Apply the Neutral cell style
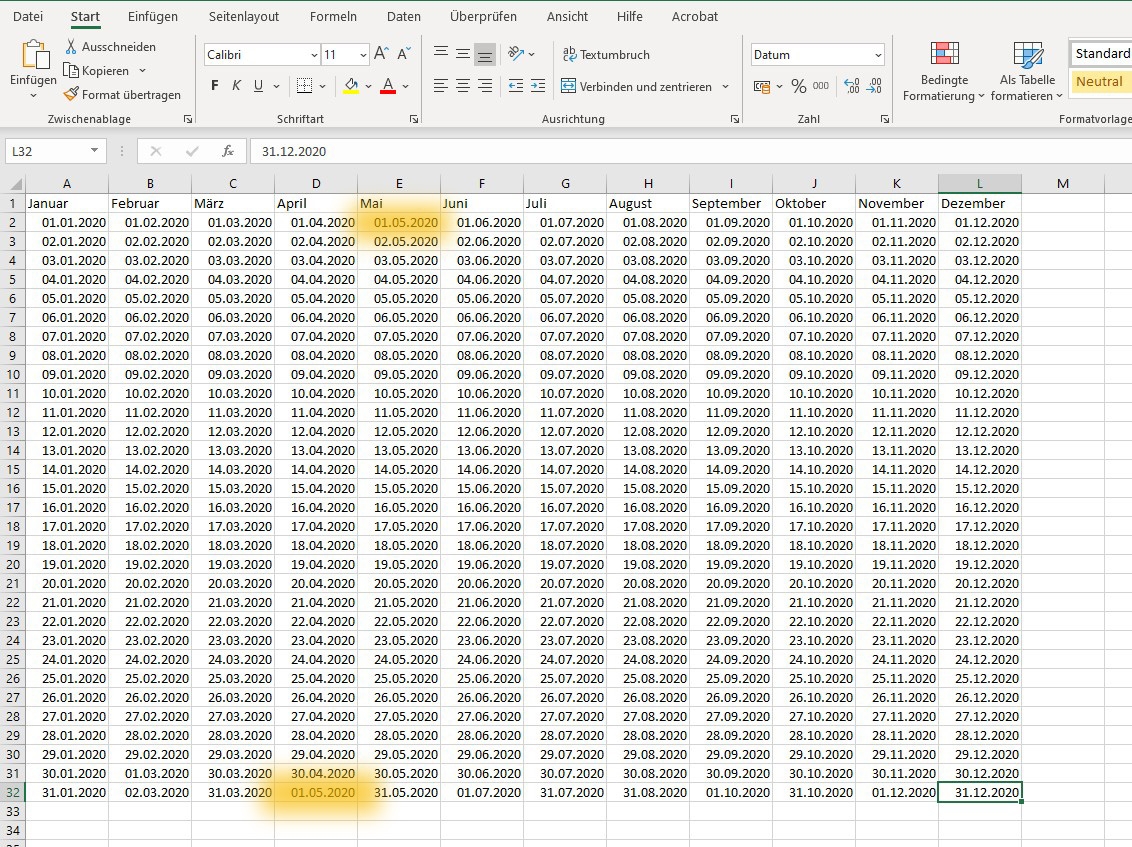 pyautogui.click(x=1100, y=82)
